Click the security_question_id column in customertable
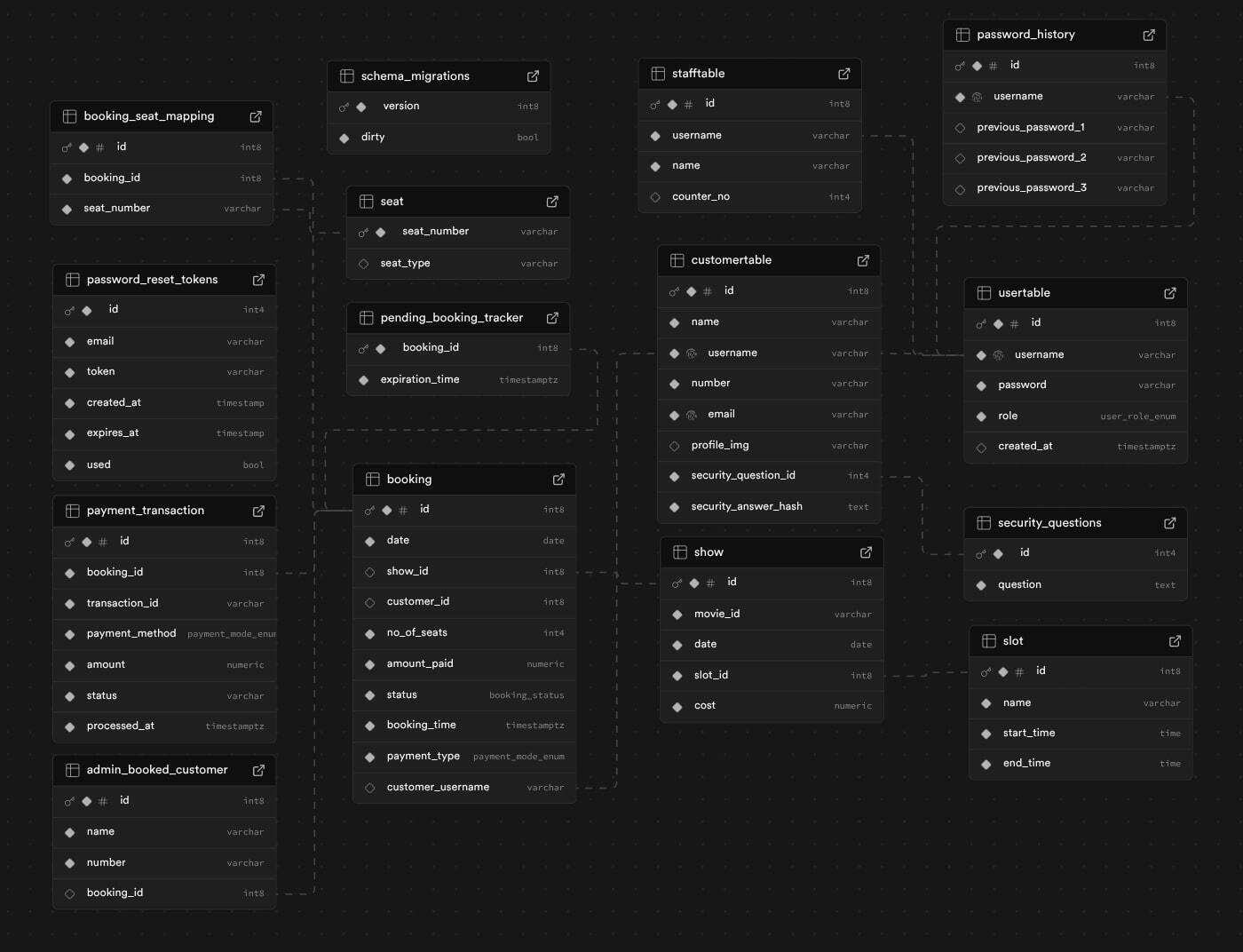 pyautogui.click(x=769, y=476)
